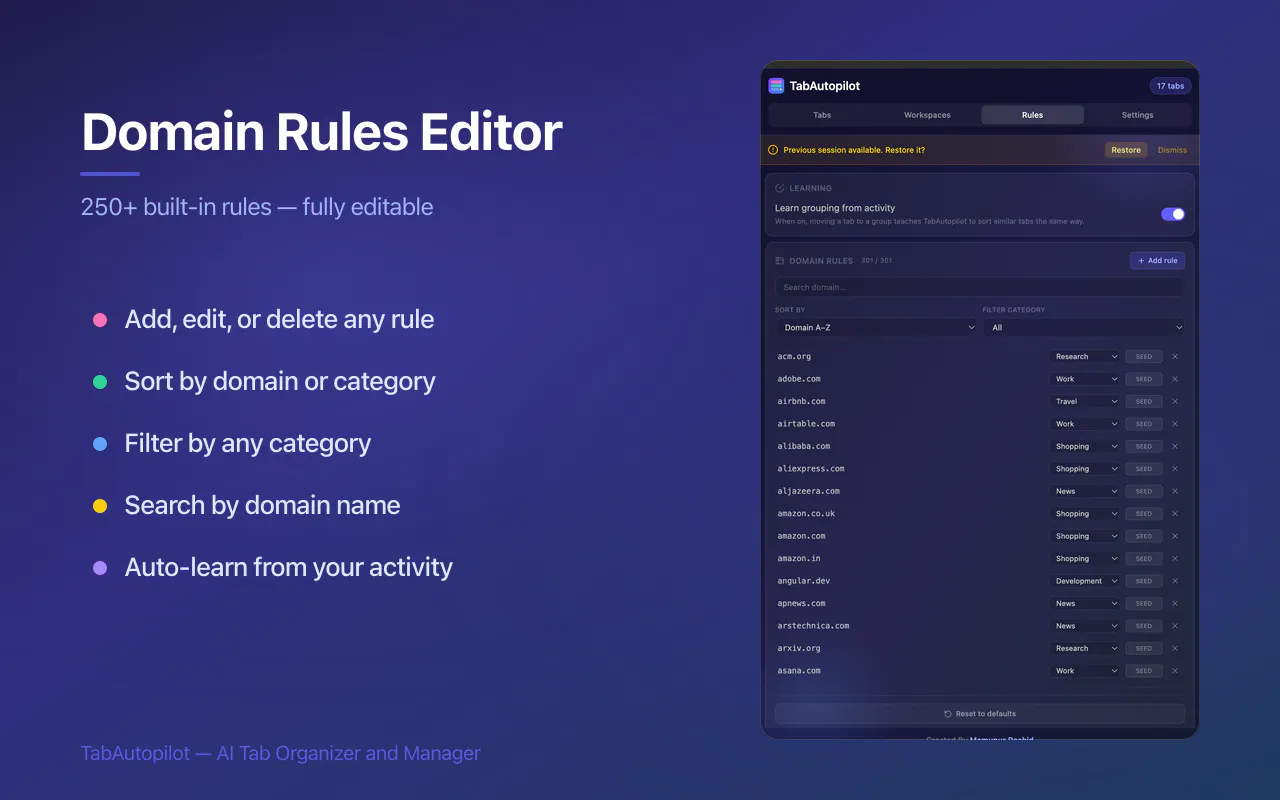Delete the aljazeera.com rule
Image resolution: width=1280 pixels, height=800 pixels.
click(1175, 491)
